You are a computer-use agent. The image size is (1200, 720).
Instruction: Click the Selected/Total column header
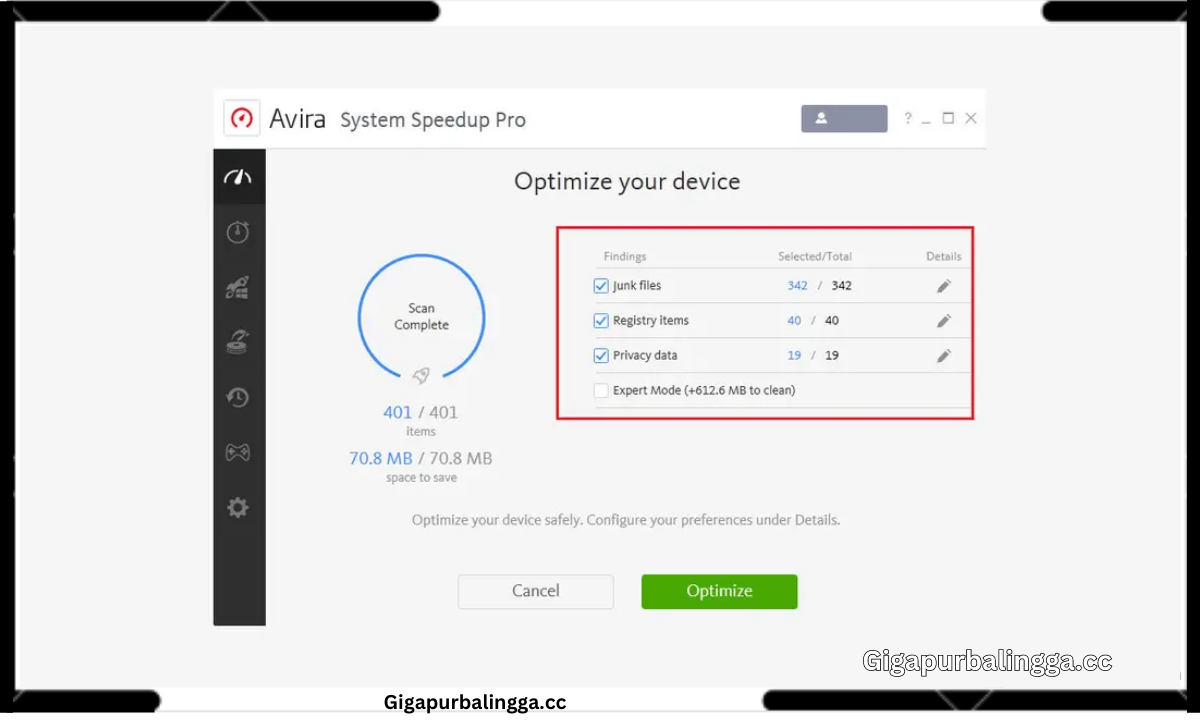(815, 257)
